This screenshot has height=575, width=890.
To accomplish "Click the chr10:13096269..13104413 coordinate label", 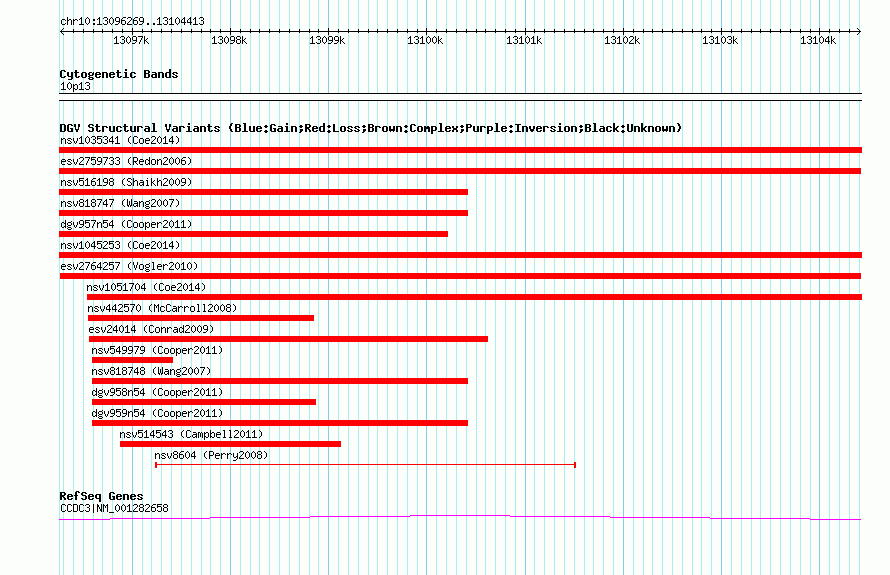I will (132, 21).
